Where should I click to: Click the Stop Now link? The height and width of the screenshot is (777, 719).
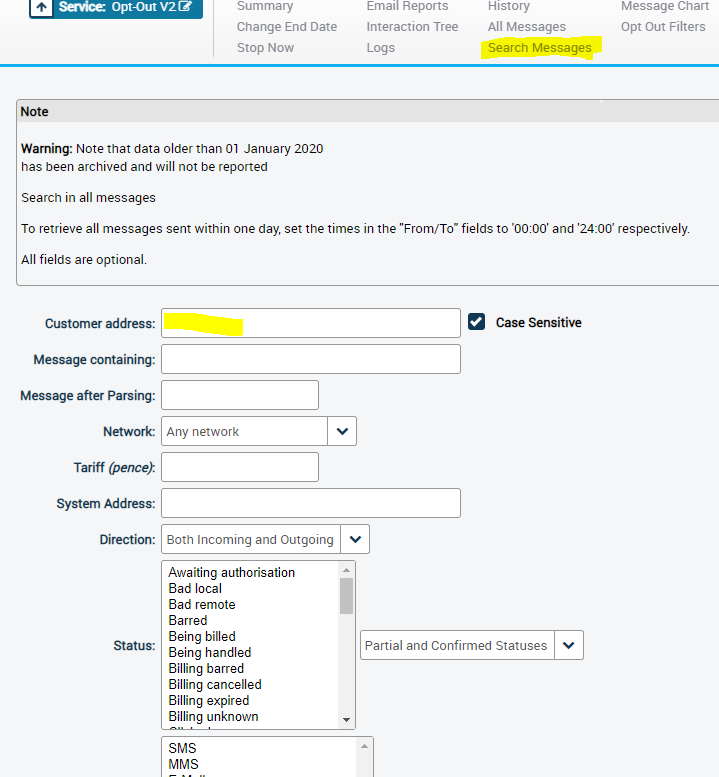click(x=265, y=48)
